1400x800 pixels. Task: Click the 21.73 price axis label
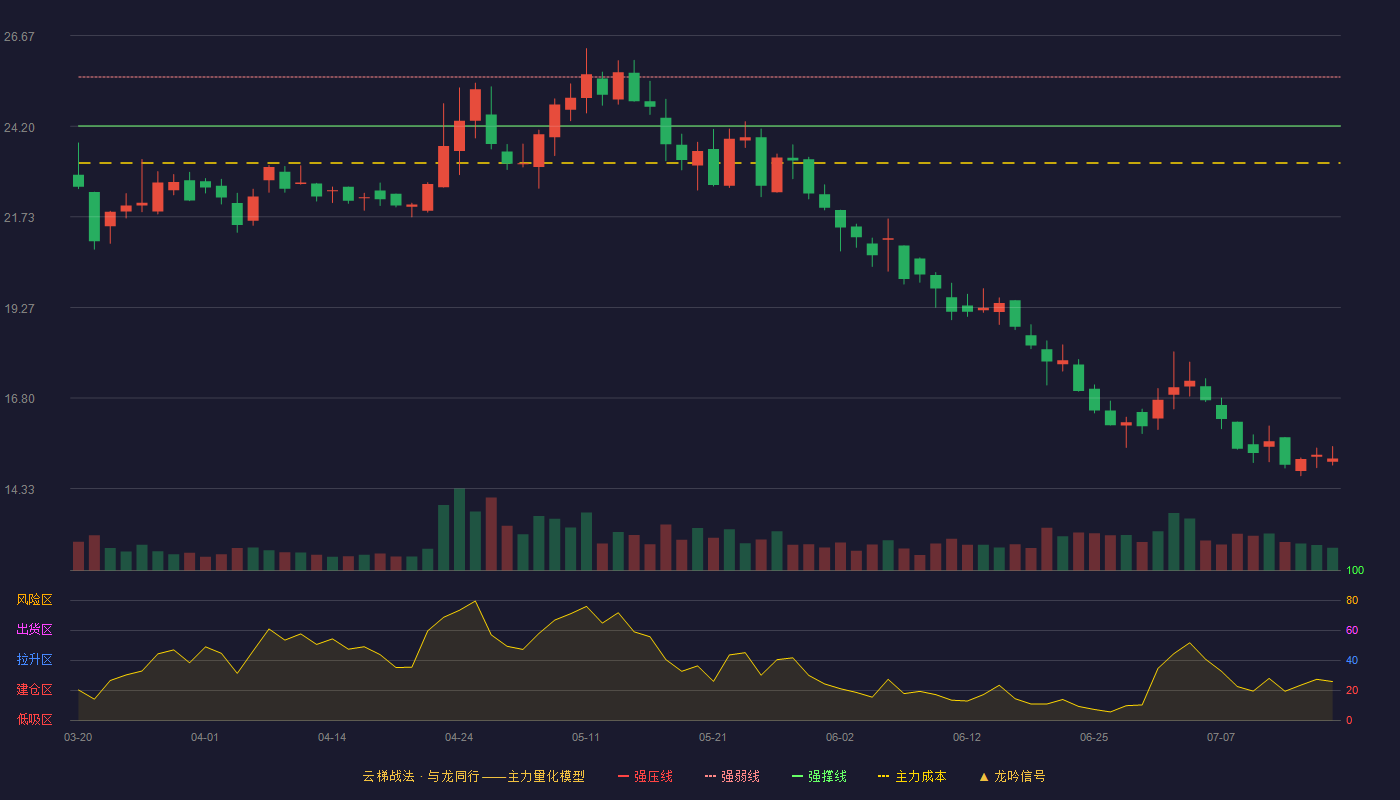pyautogui.click(x=19, y=218)
